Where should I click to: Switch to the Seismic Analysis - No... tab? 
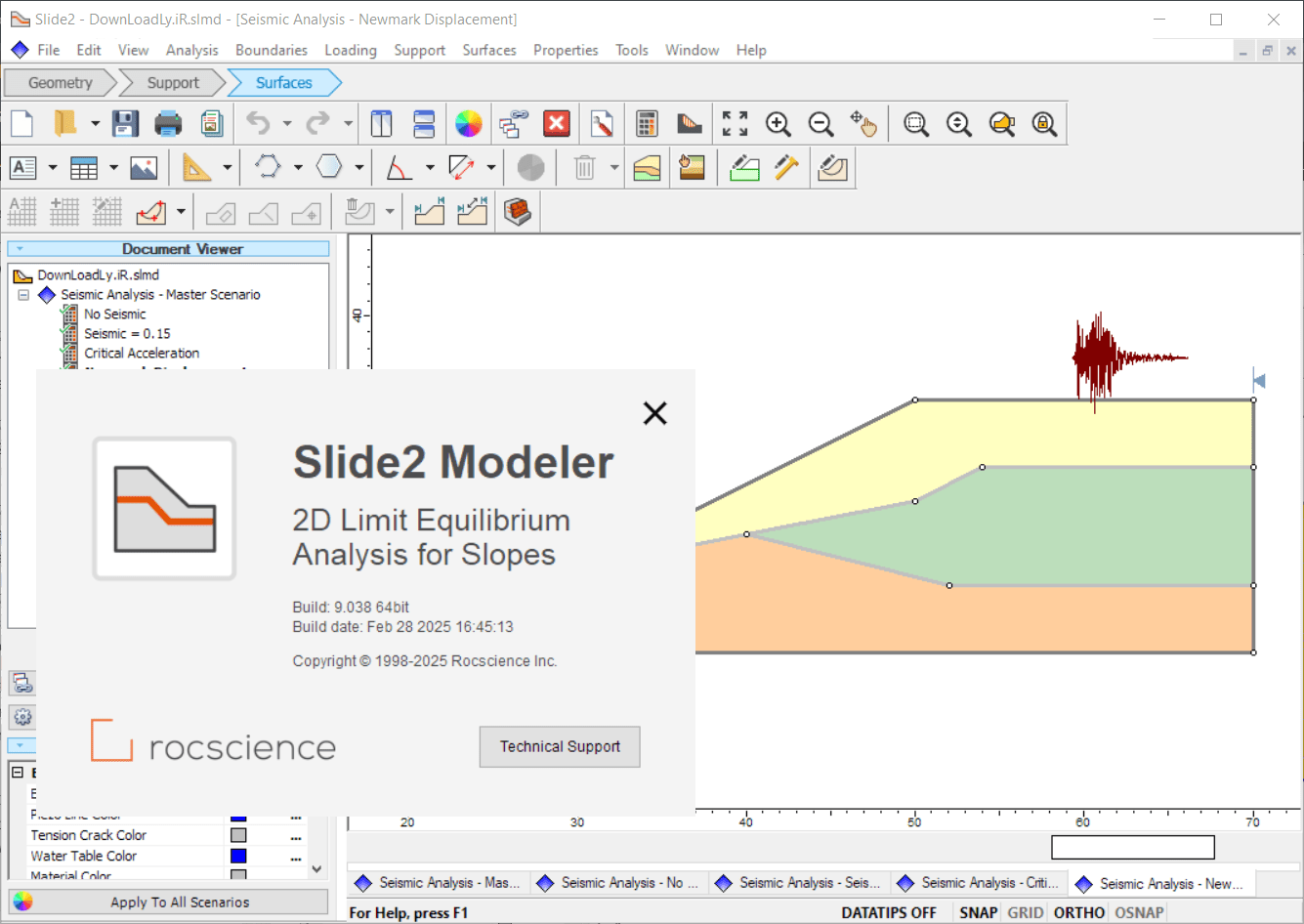coord(618,883)
